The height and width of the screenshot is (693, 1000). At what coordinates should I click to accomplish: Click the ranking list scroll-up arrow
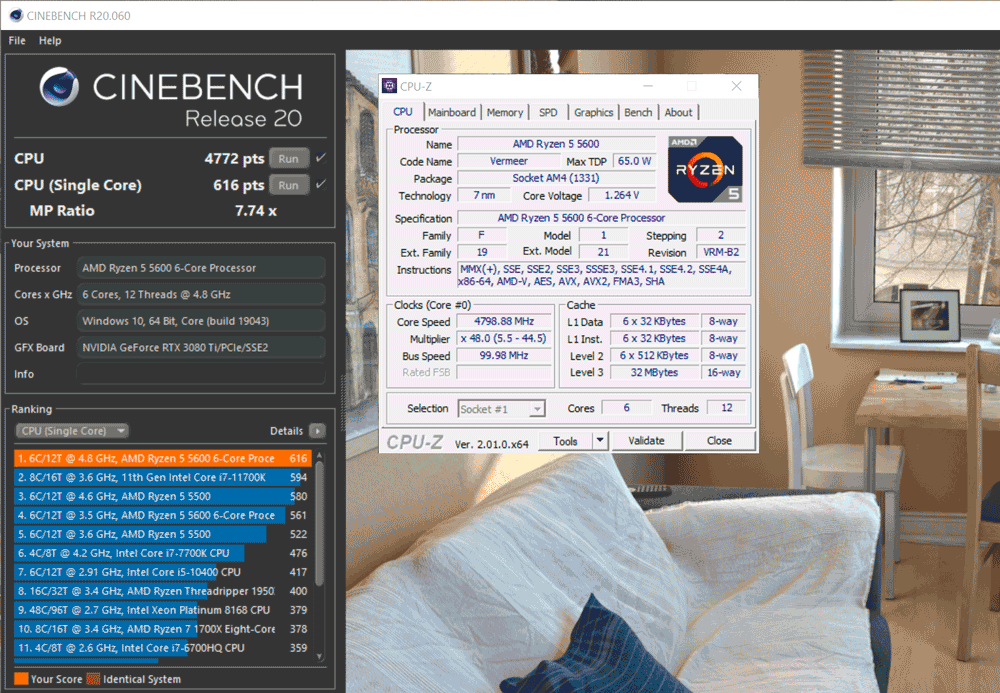(320, 456)
